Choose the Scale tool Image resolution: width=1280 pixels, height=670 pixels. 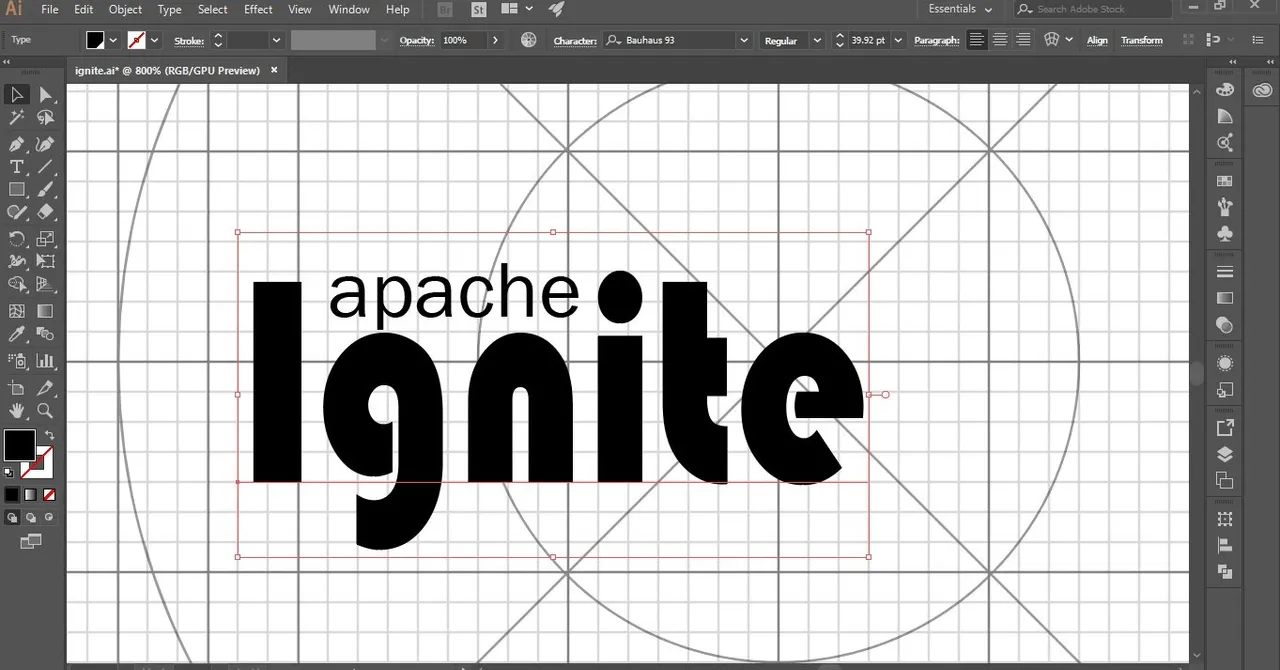click(x=45, y=238)
